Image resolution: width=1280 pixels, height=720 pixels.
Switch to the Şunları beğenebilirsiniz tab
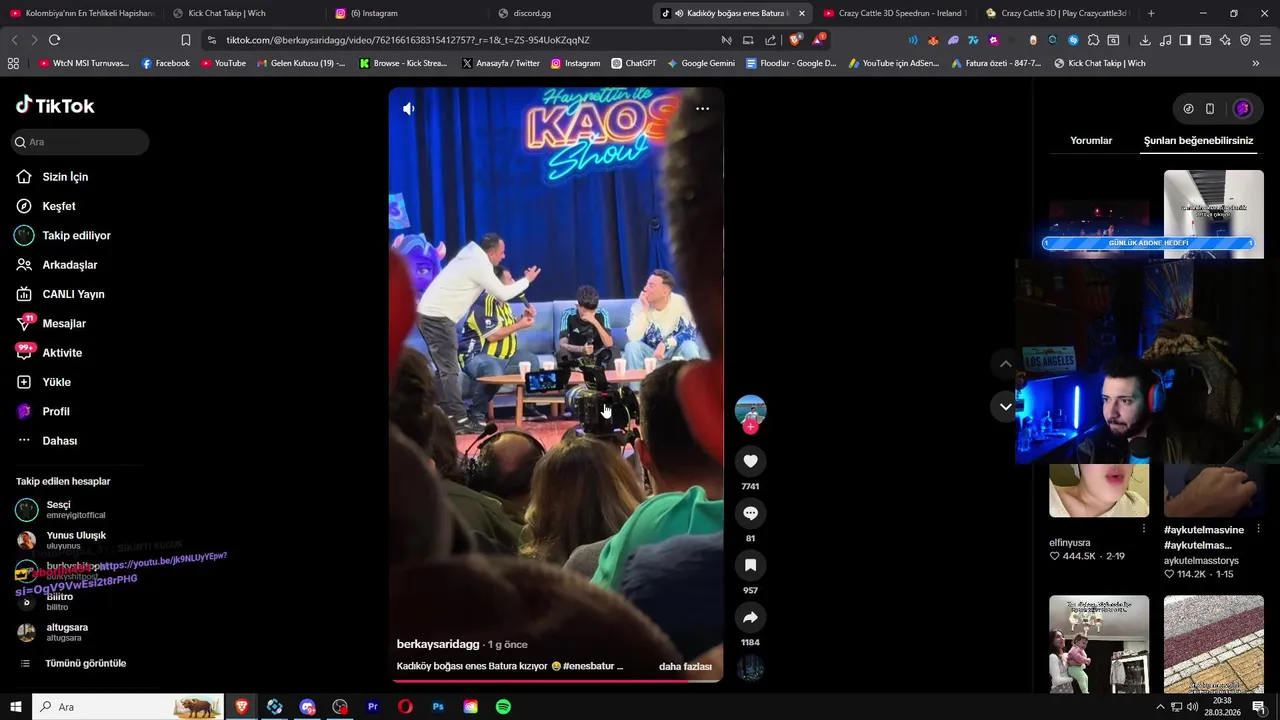coord(1198,141)
